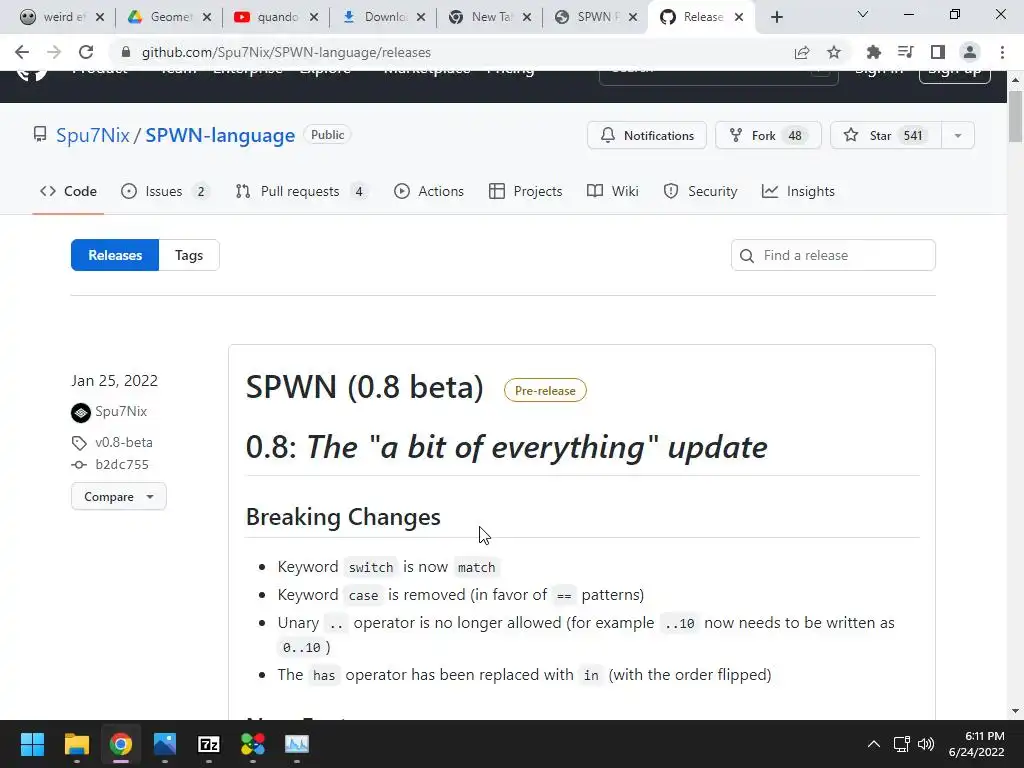This screenshot has height=768, width=1024.
Task: Open the Extensions puzzle icon
Action: [873, 52]
